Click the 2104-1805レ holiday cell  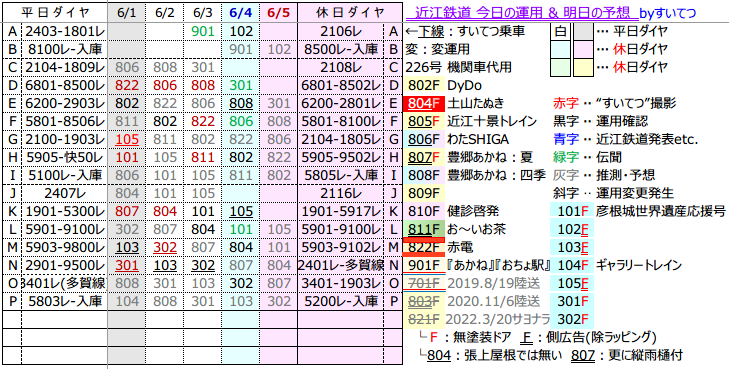click(341, 139)
